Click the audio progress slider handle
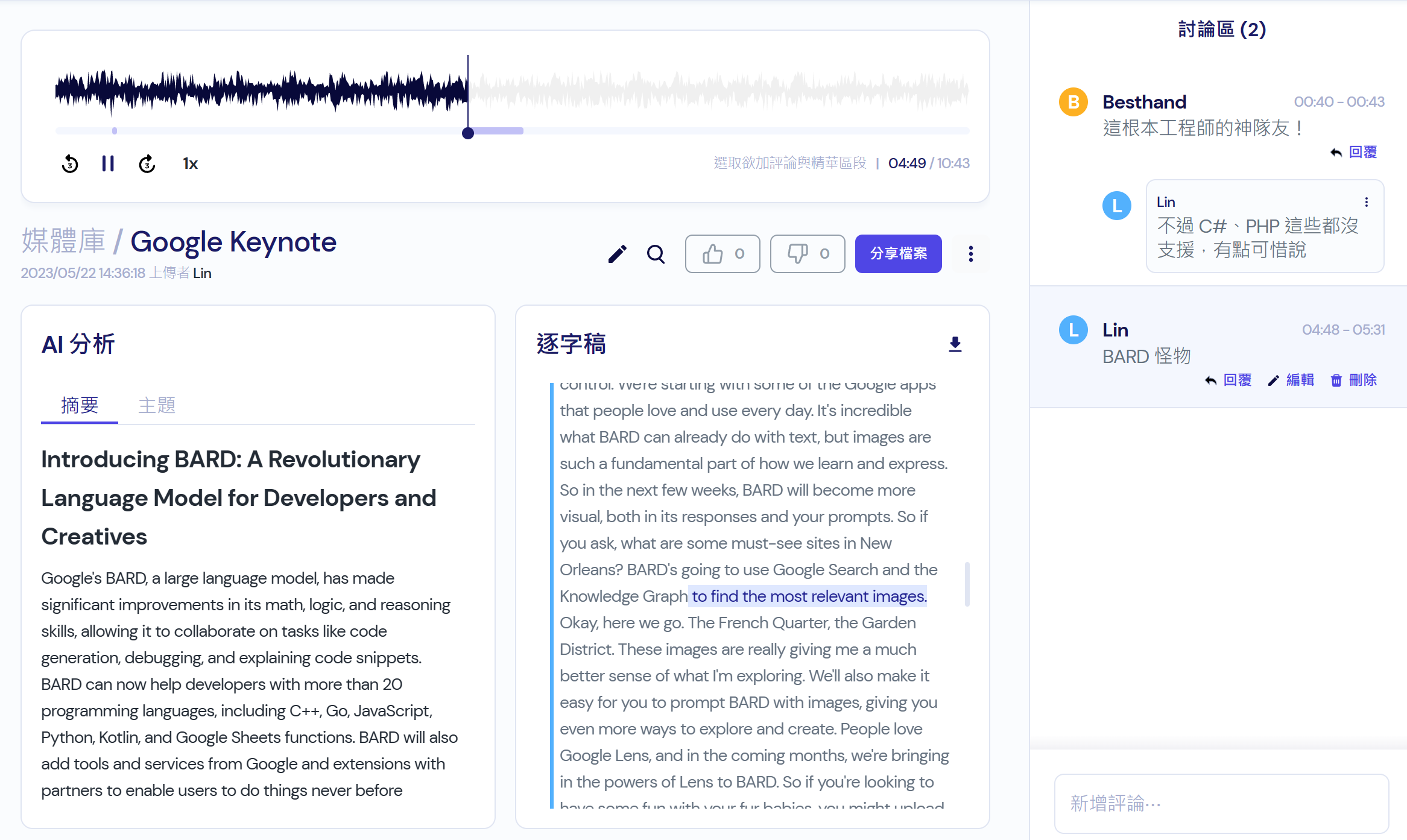This screenshot has width=1407, height=840. [468, 133]
